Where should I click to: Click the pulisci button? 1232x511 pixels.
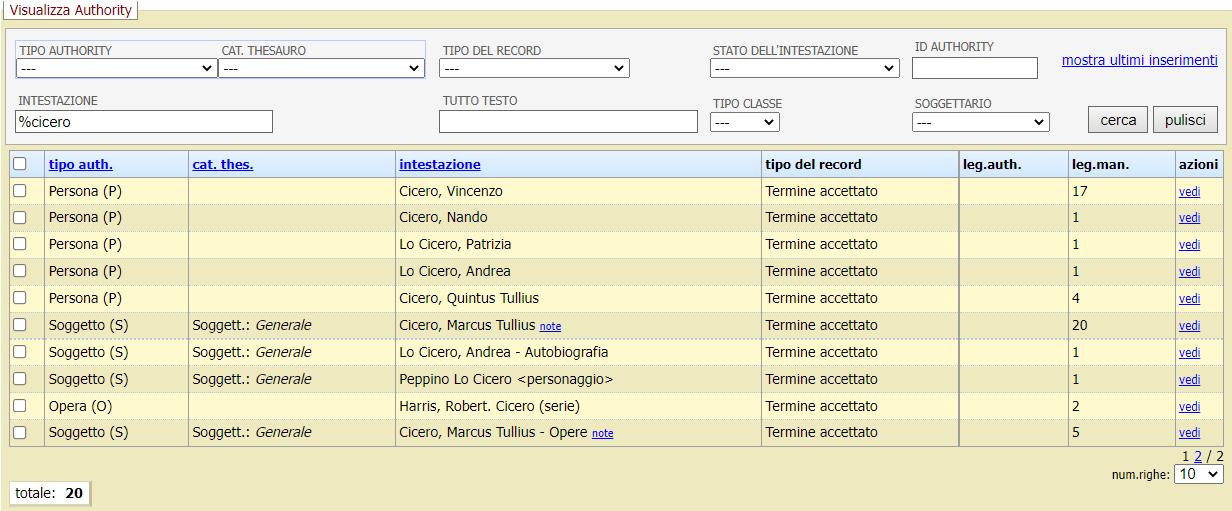(x=1185, y=120)
